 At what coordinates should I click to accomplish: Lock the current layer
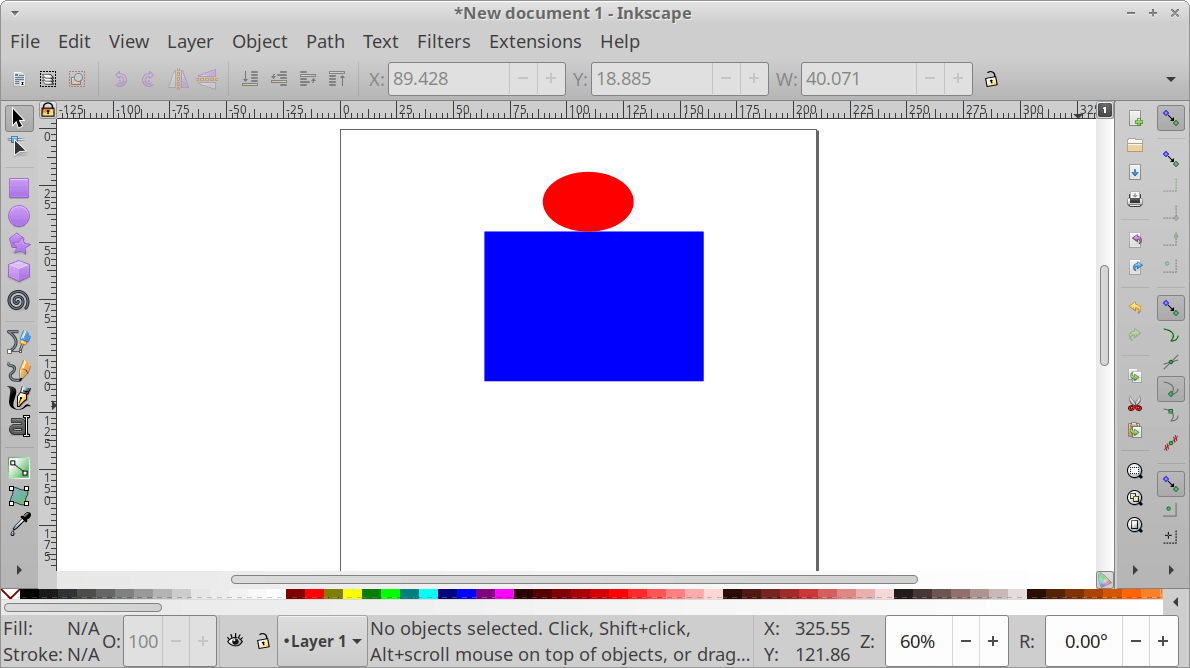[263, 641]
